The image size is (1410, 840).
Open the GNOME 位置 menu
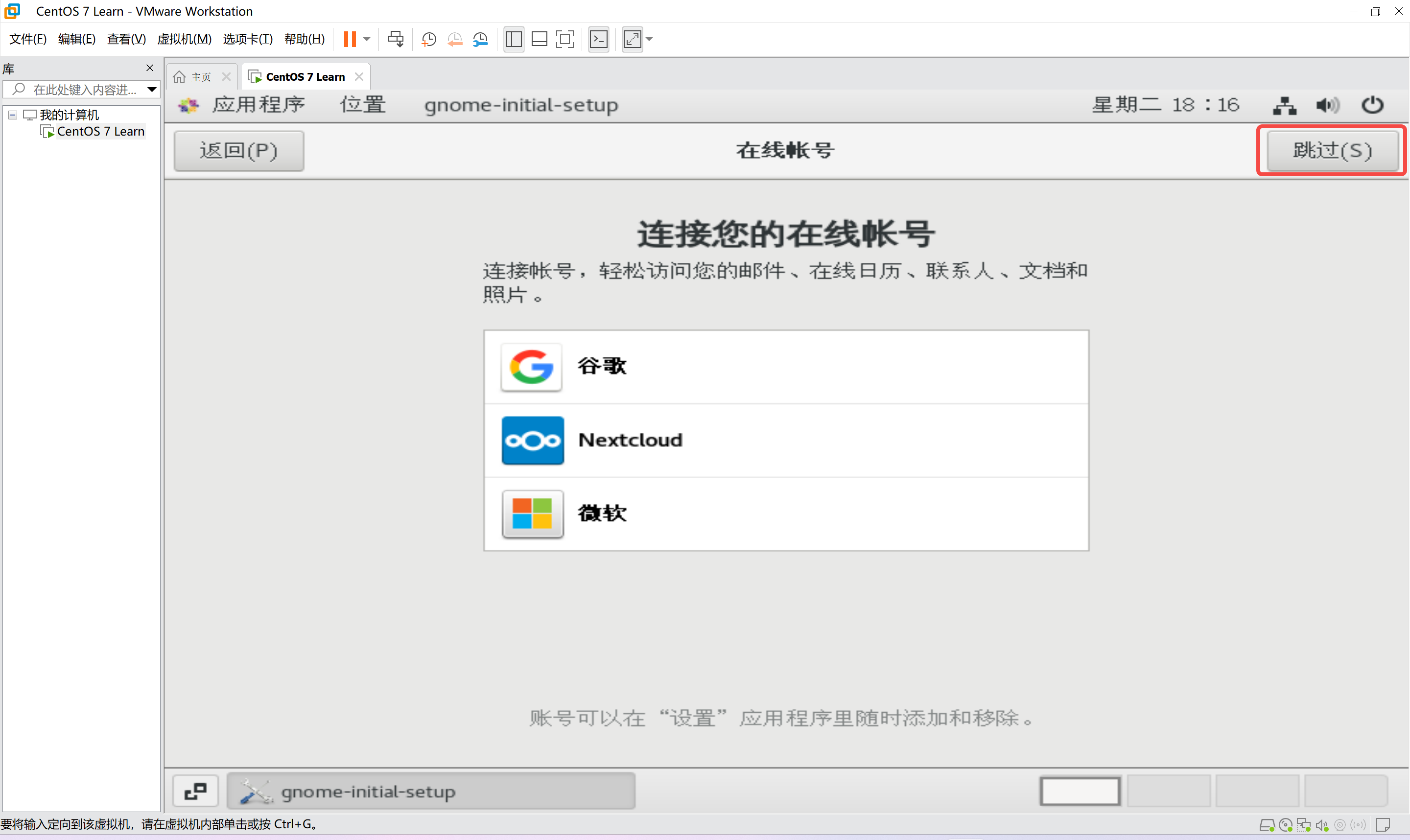(x=363, y=105)
